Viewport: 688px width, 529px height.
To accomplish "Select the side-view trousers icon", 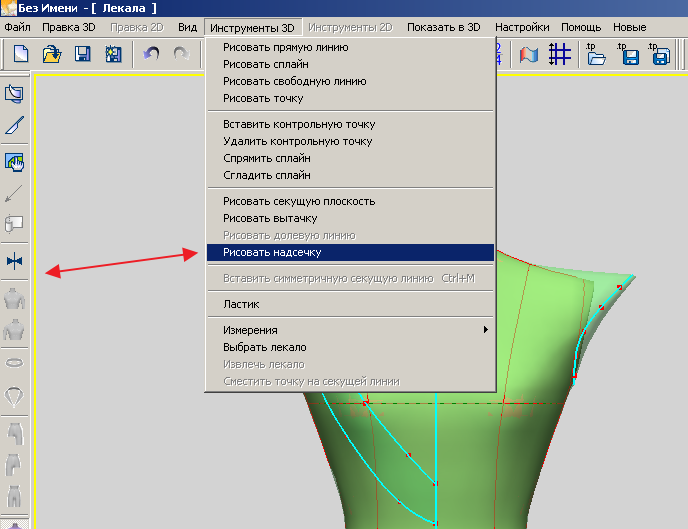I will click(x=15, y=434).
